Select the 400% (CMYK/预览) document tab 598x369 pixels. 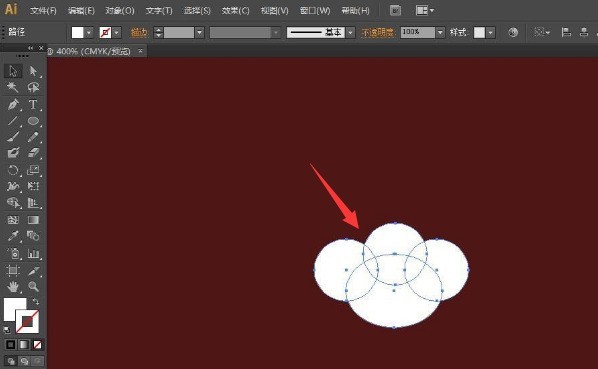pyautogui.click(x=93, y=51)
